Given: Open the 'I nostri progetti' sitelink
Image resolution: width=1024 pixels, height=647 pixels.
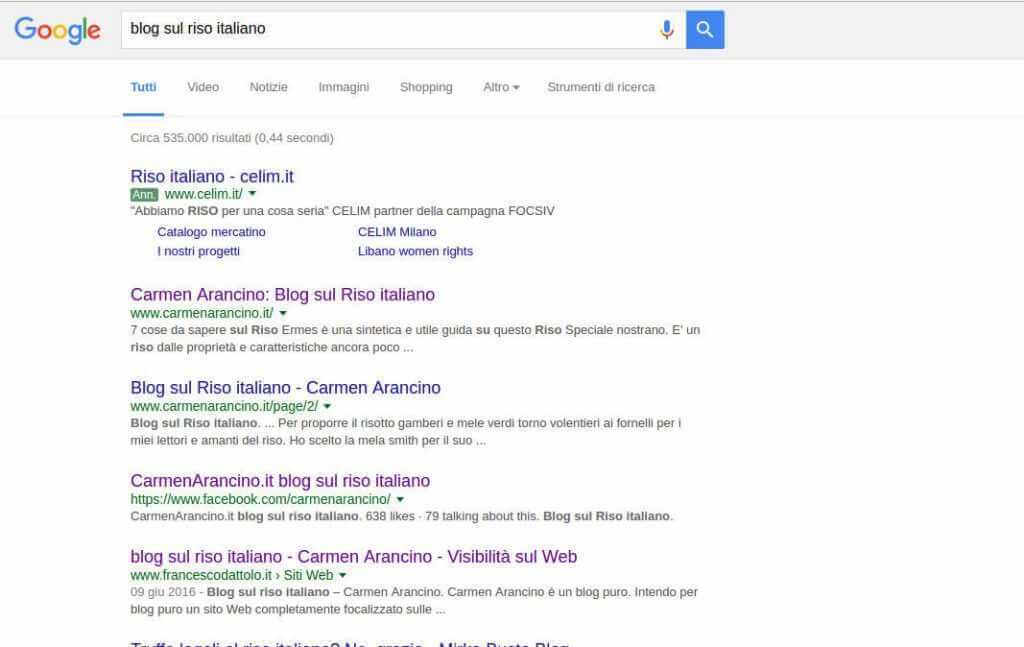Looking at the screenshot, I should point(198,251).
